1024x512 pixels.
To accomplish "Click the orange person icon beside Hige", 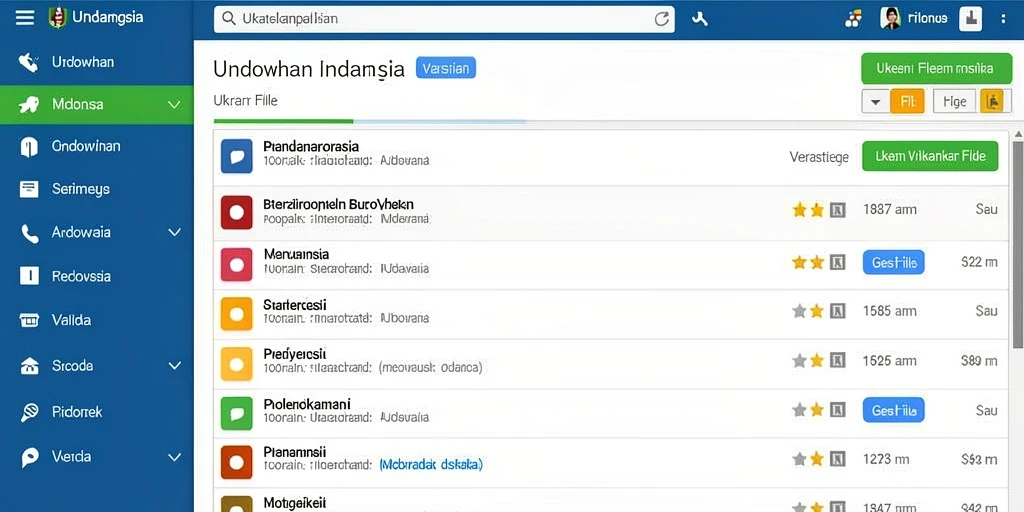I will 992,101.
